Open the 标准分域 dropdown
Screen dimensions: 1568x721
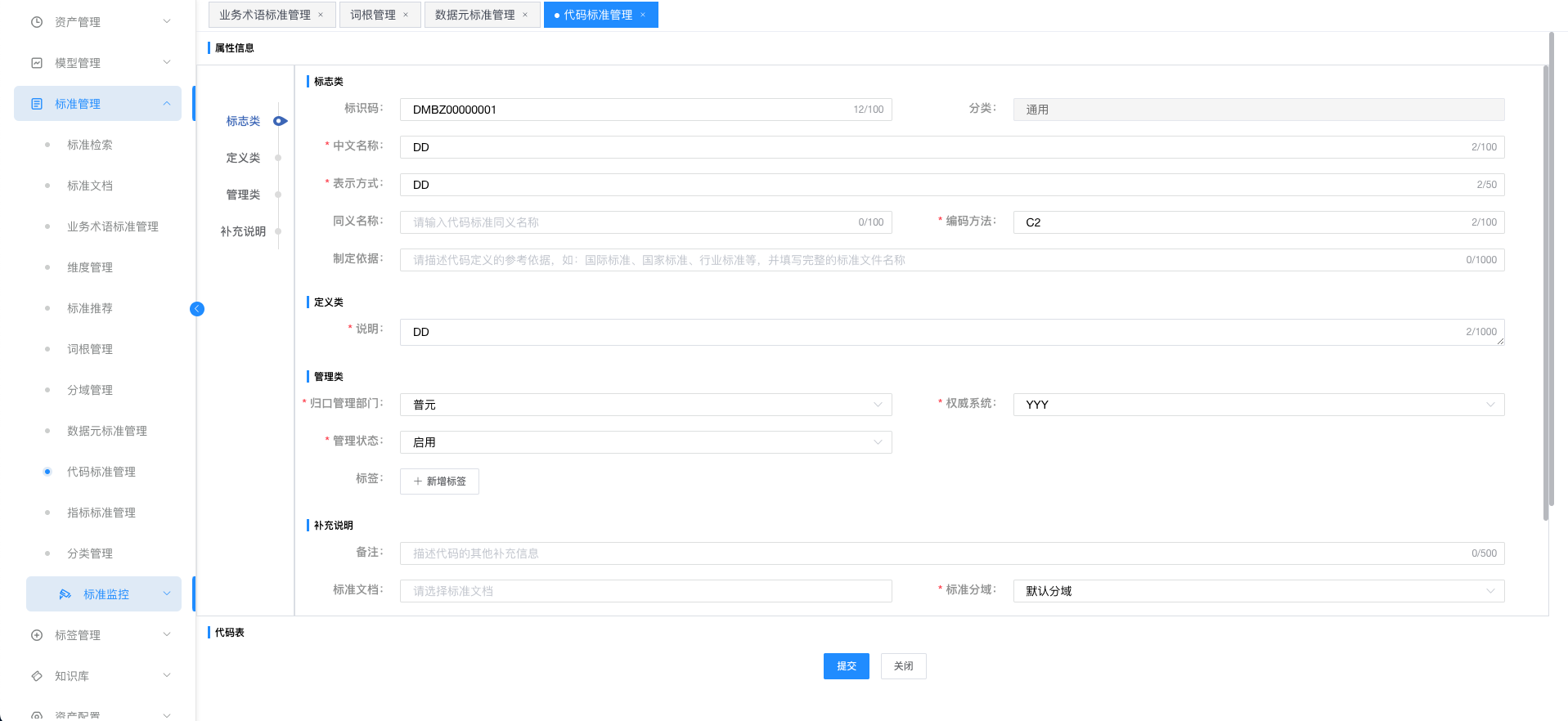tap(1259, 591)
